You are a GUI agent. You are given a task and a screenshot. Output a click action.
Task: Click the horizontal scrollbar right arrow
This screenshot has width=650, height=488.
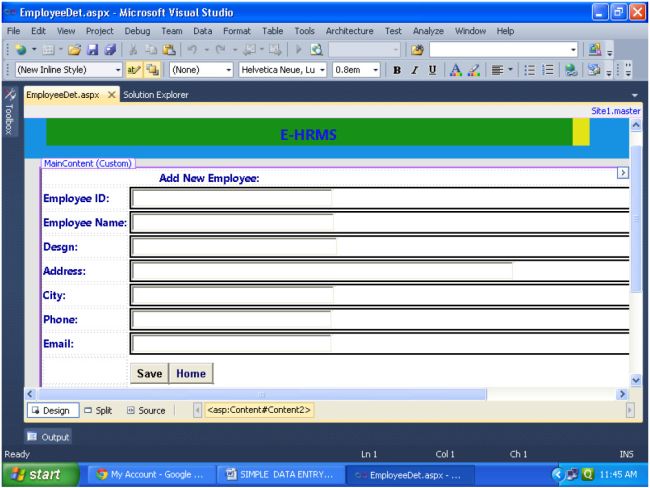pyautogui.click(x=622, y=394)
